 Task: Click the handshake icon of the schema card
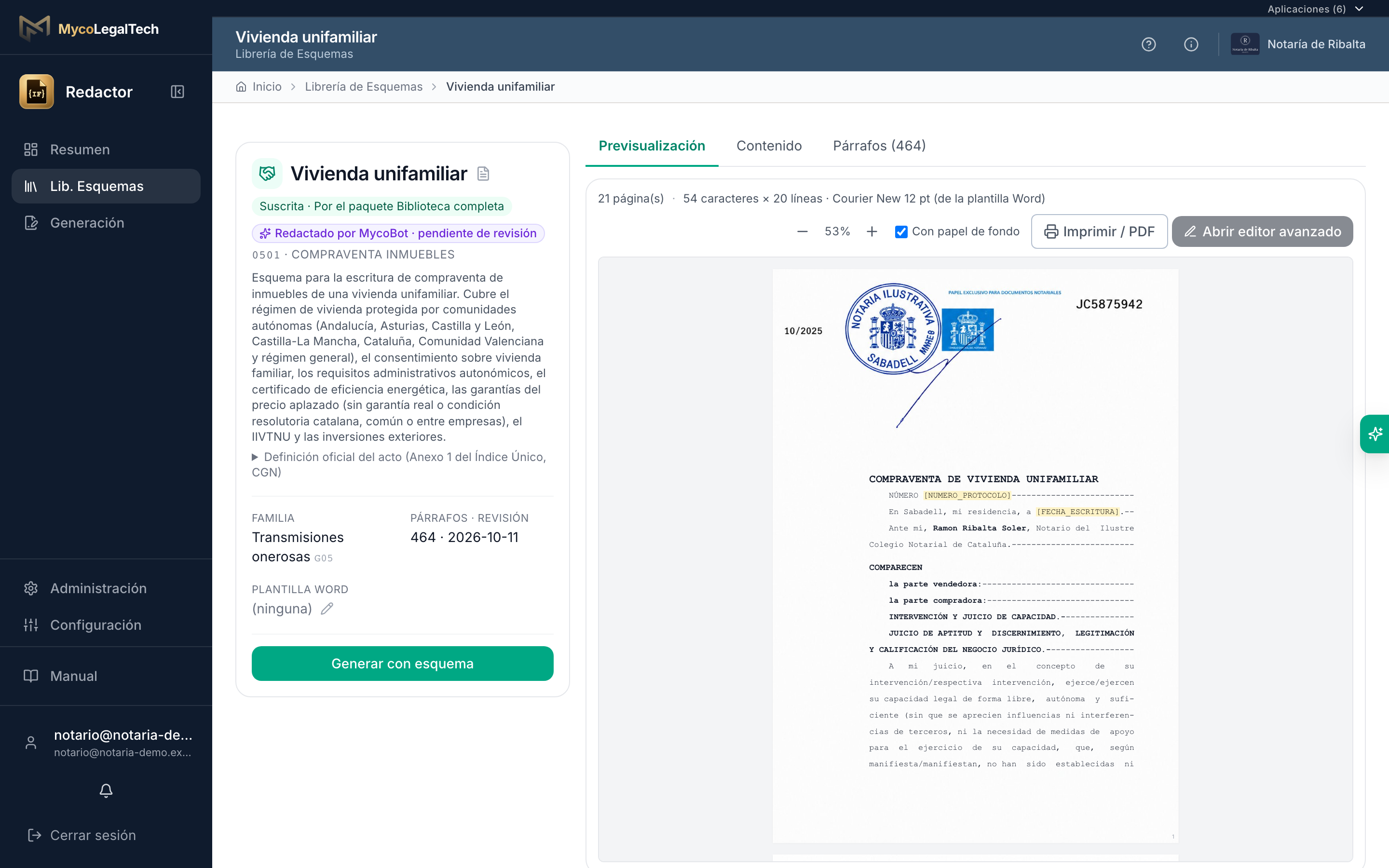pyautogui.click(x=267, y=174)
